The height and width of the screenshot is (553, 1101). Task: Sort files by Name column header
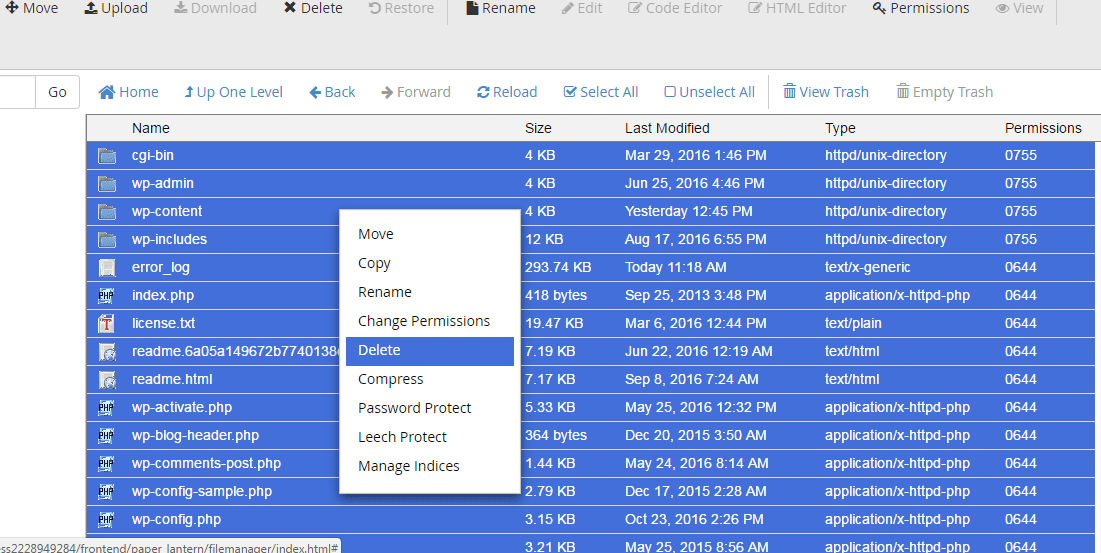(151, 128)
